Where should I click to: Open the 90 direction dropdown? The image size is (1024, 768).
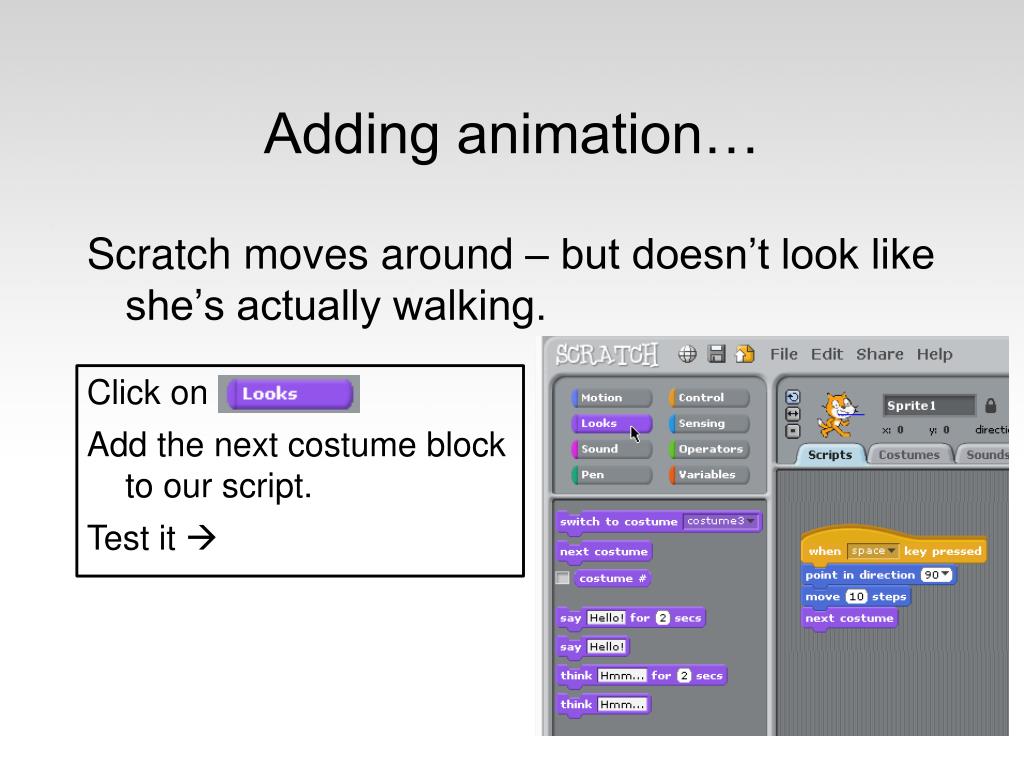pos(936,575)
